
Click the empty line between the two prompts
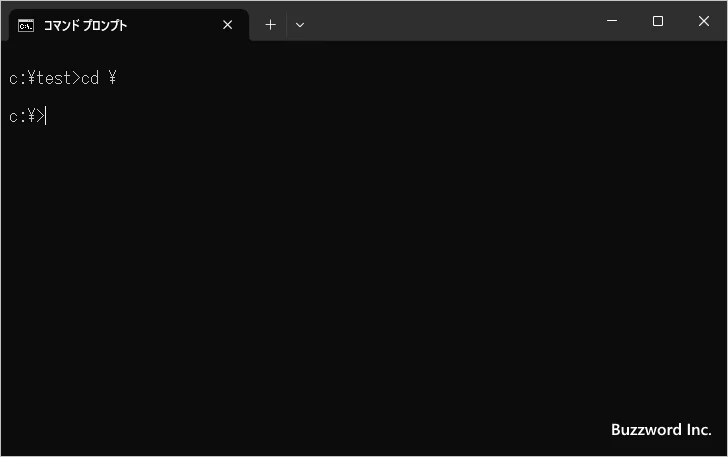(200, 97)
